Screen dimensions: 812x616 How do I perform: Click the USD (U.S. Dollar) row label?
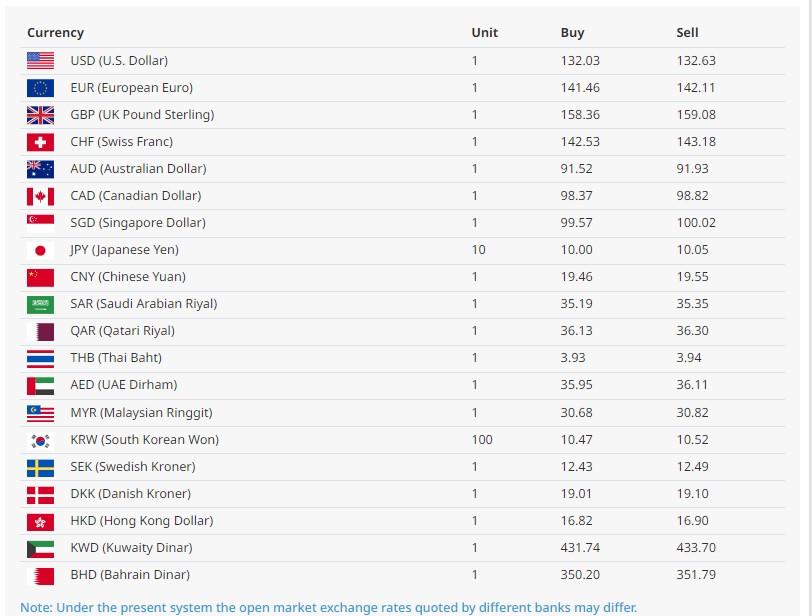[119, 61]
